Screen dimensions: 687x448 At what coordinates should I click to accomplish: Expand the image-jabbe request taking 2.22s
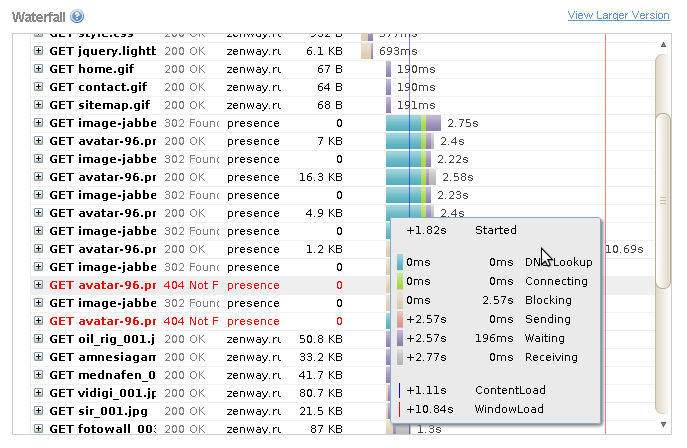(39, 159)
